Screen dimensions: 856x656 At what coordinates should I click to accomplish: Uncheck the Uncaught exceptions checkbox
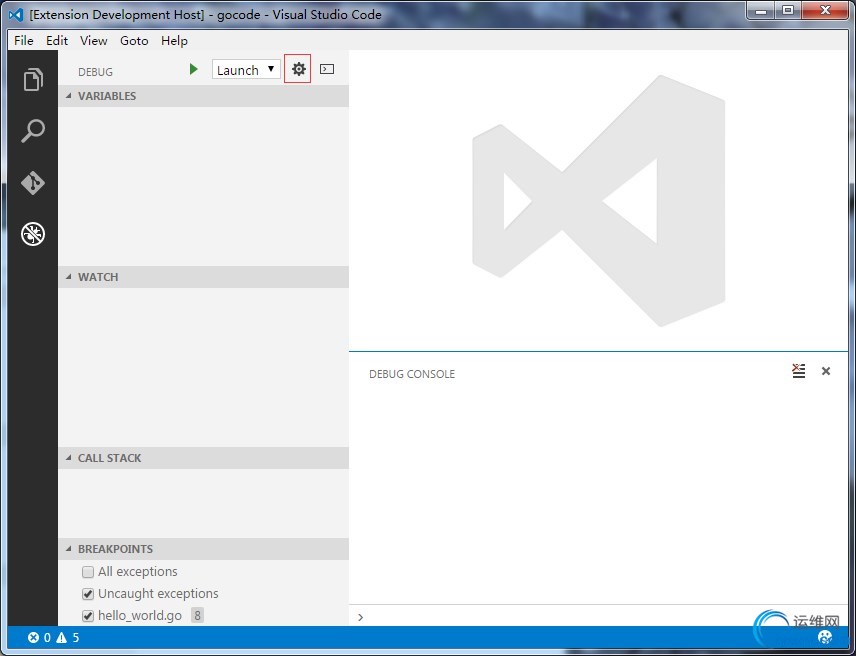click(88, 594)
